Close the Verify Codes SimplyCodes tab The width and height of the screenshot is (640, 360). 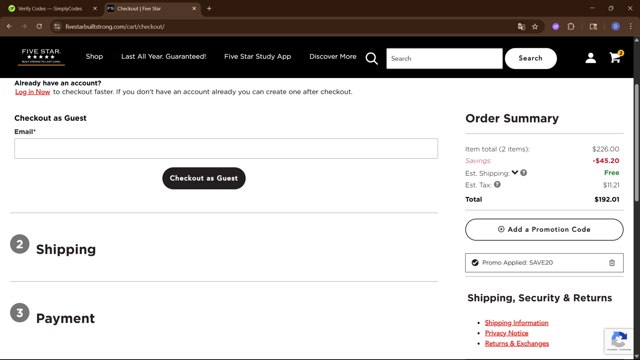(95, 8)
